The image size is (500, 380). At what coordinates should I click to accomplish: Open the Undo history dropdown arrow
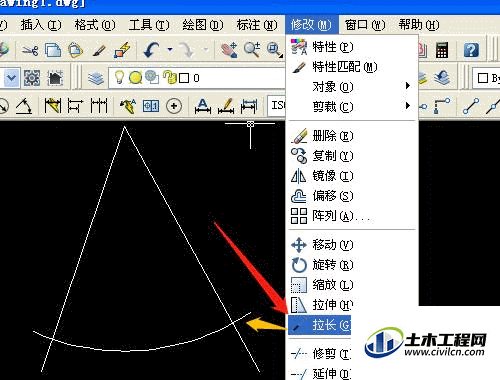point(170,50)
